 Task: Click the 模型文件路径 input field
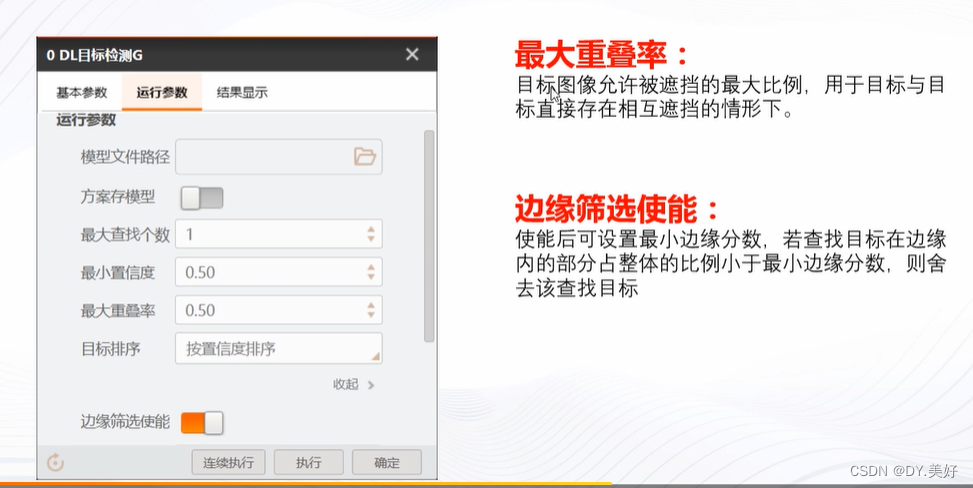pos(279,156)
